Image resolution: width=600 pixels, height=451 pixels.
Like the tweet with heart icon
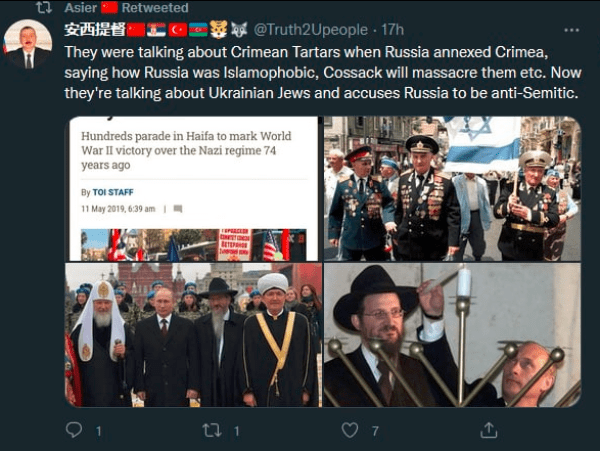pyautogui.click(x=349, y=430)
